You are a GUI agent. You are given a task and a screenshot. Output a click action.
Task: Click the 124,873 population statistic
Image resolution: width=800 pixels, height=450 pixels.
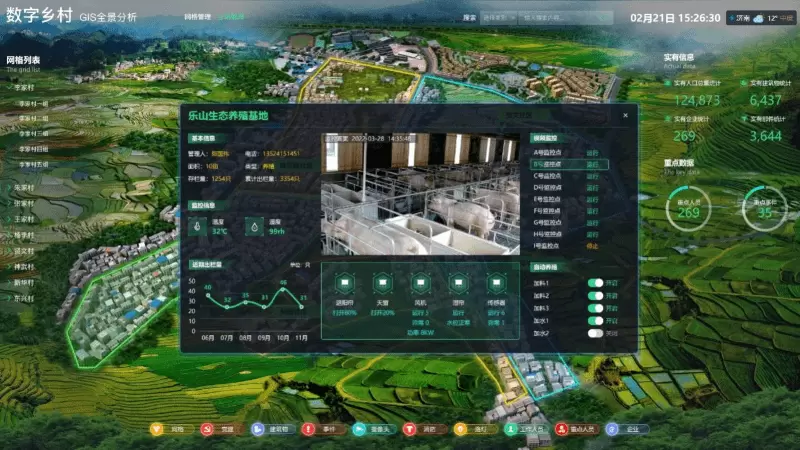(697, 101)
